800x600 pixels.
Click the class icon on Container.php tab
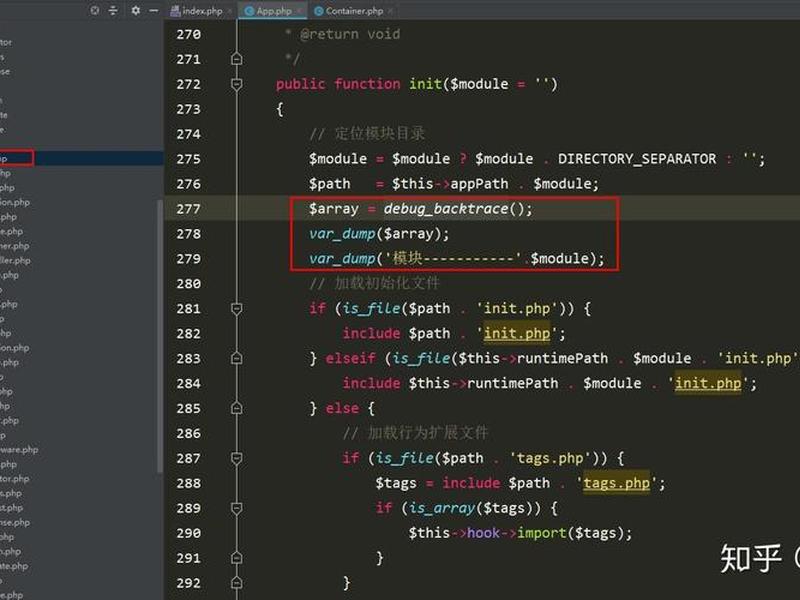[x=319, y=11]
